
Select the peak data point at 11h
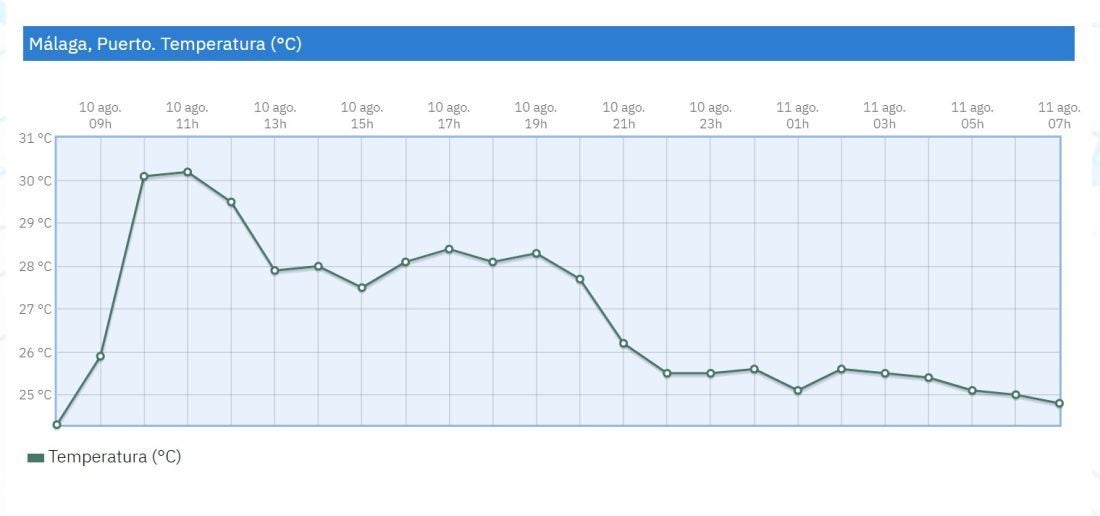click(x=187, y=172)
